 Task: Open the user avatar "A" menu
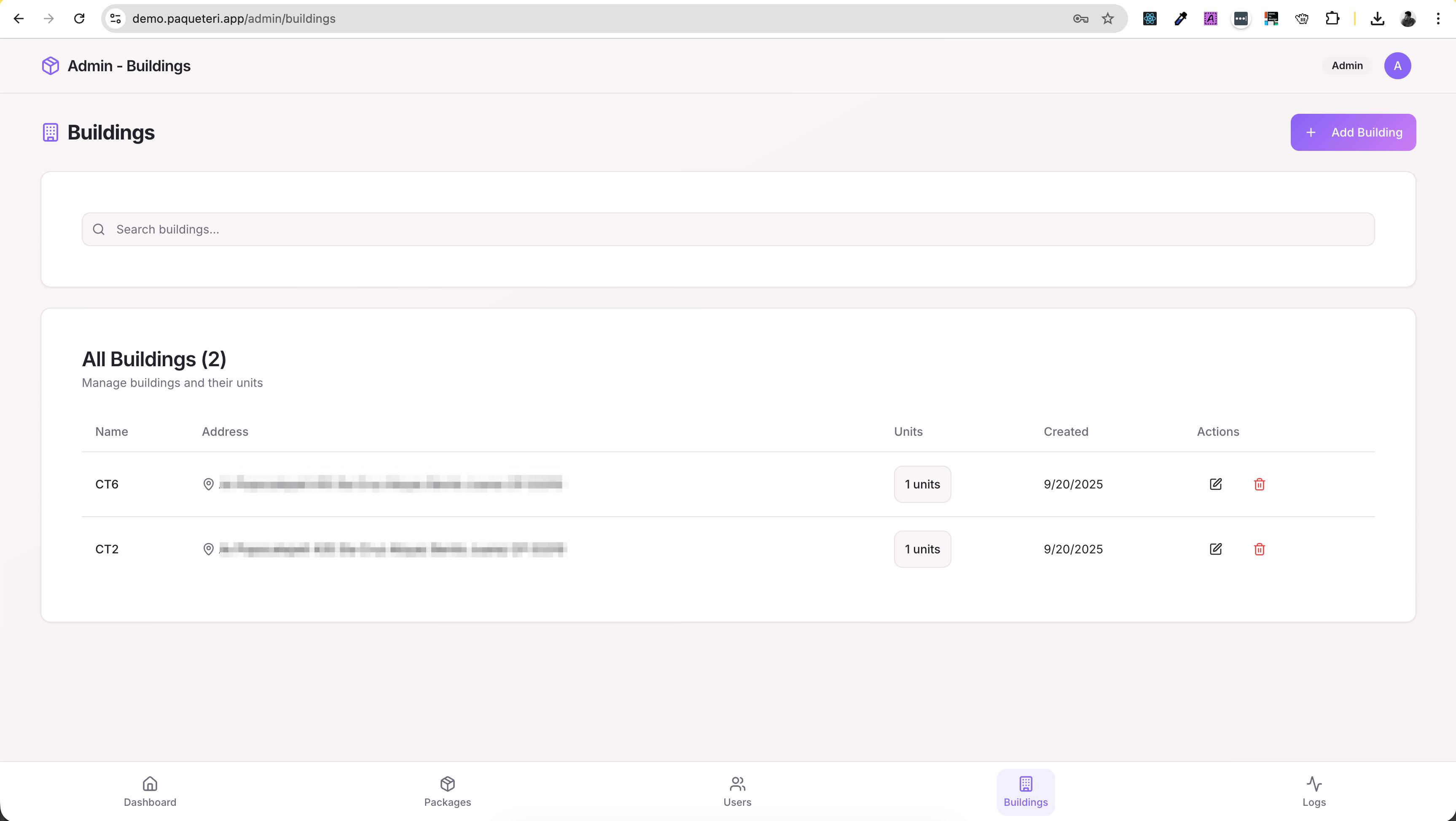1397,66
